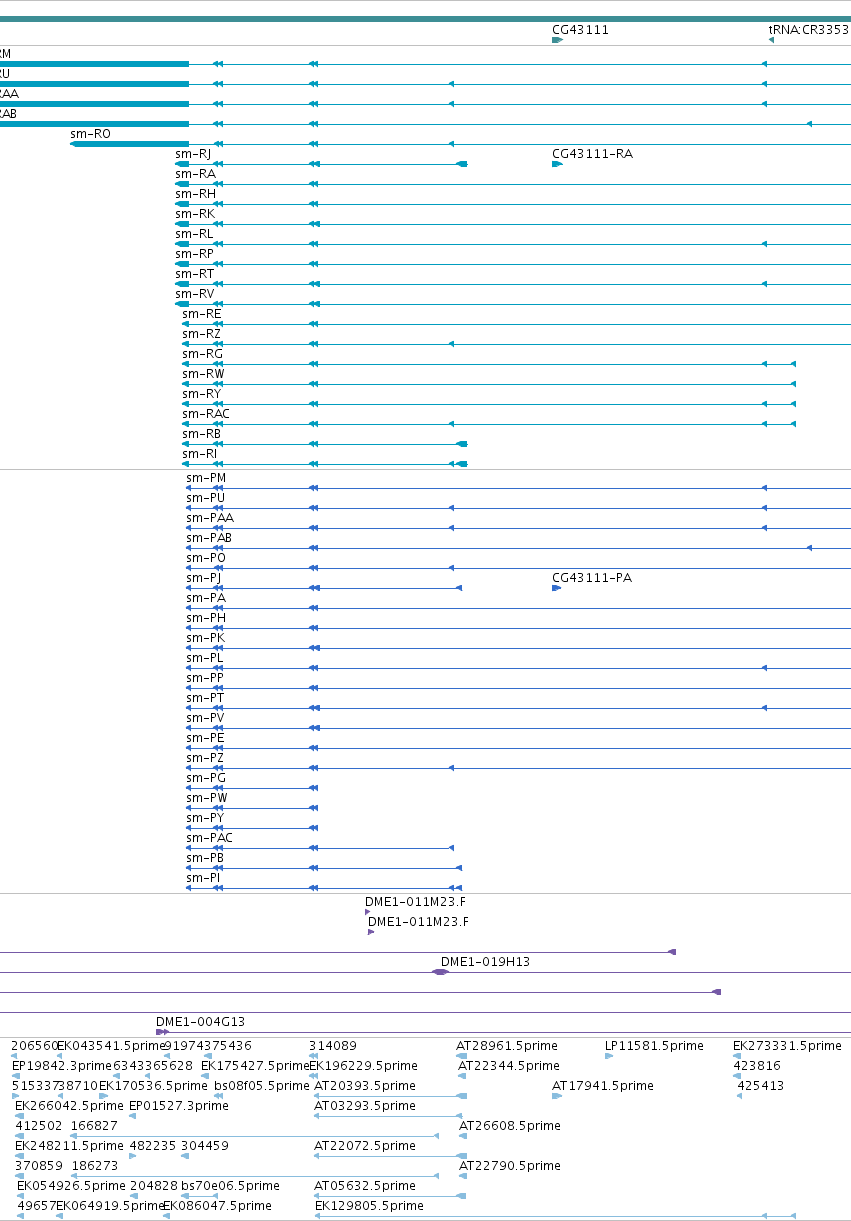This screenshot has height=1221, width=851.
Task: Select the sm-RO transcript label
Action: click(90, 134)
